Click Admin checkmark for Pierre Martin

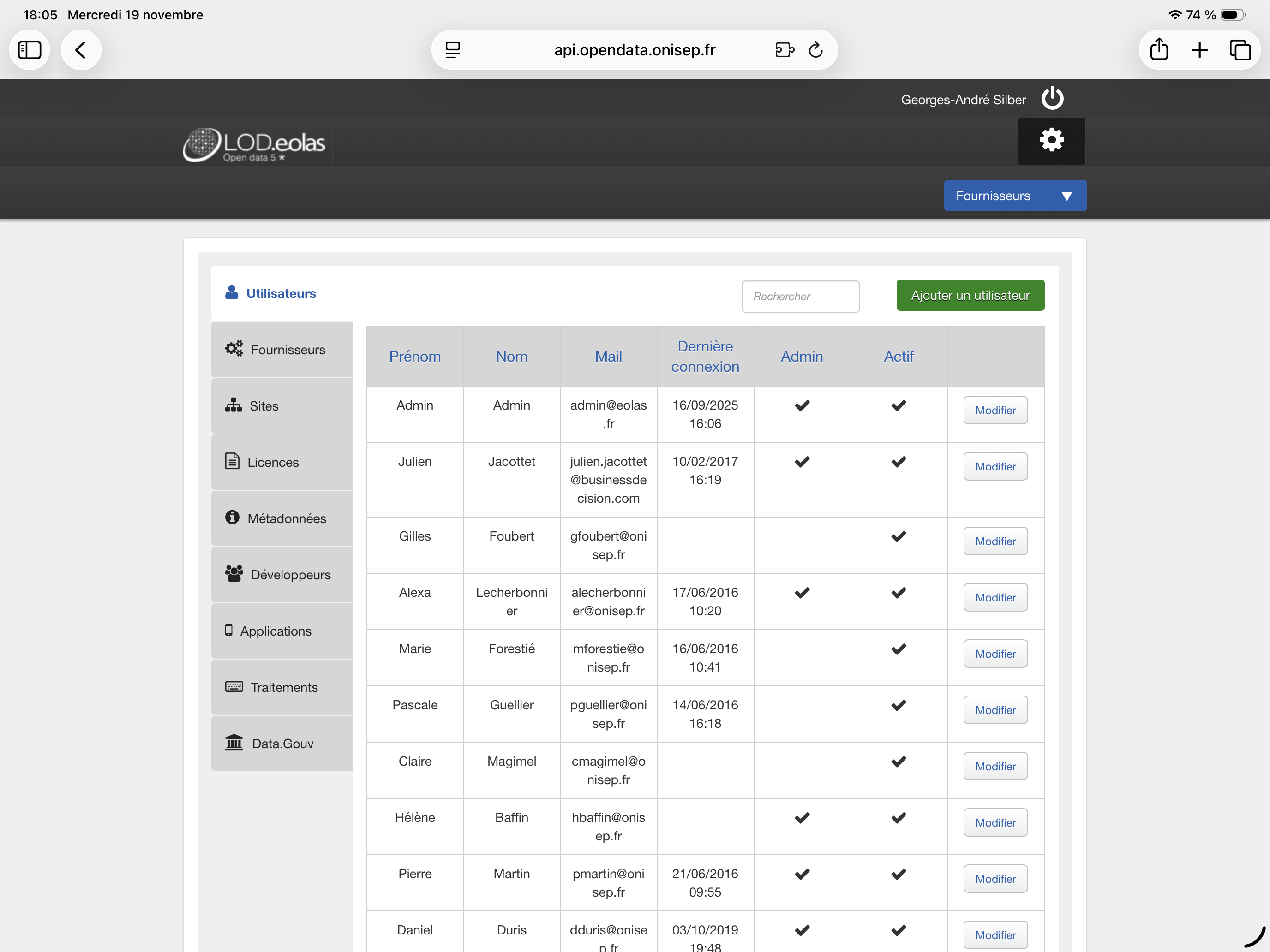(x=802, y=874)
